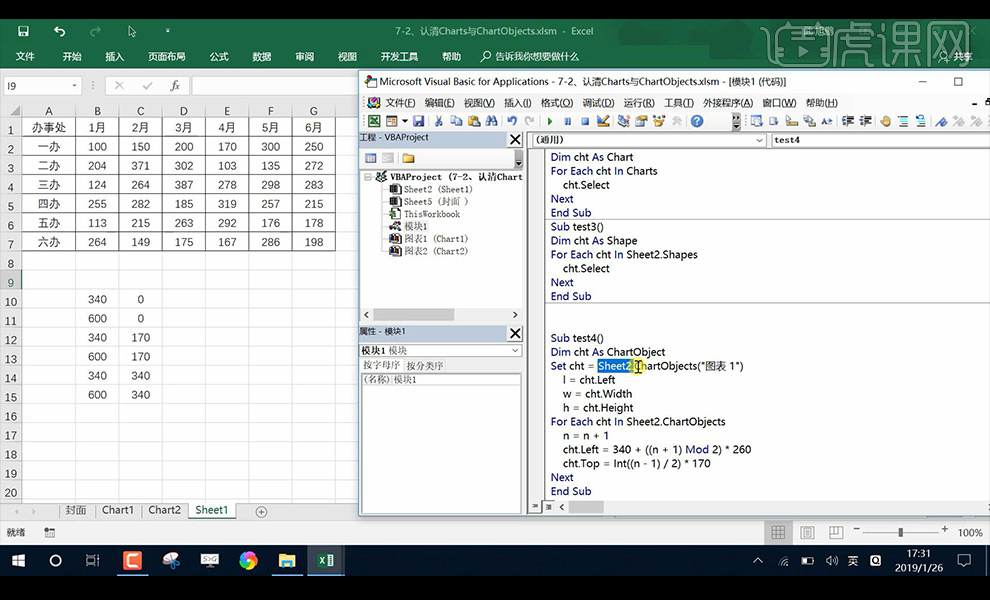Open the 模块1 properties object dropdown
Screen dimensions: 990x600
pyautogui.click(x=515, y=351)
